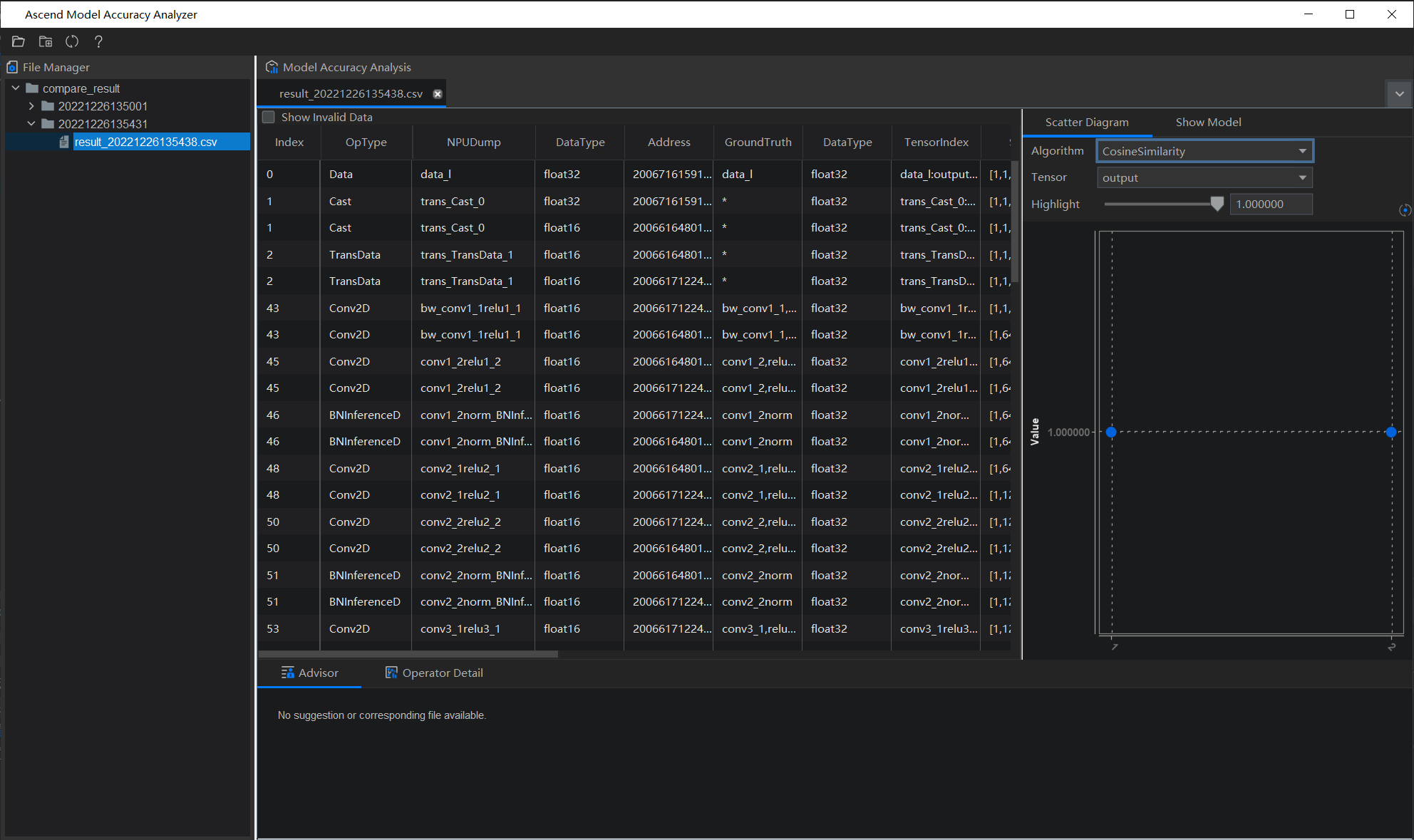Click the Model Accuracy Analysis panel icon
1414x840 pixels.
click(272, 67)
